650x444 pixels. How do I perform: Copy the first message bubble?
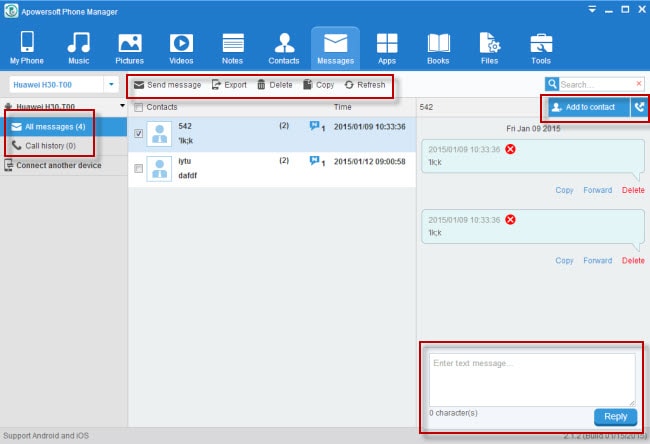564,190
